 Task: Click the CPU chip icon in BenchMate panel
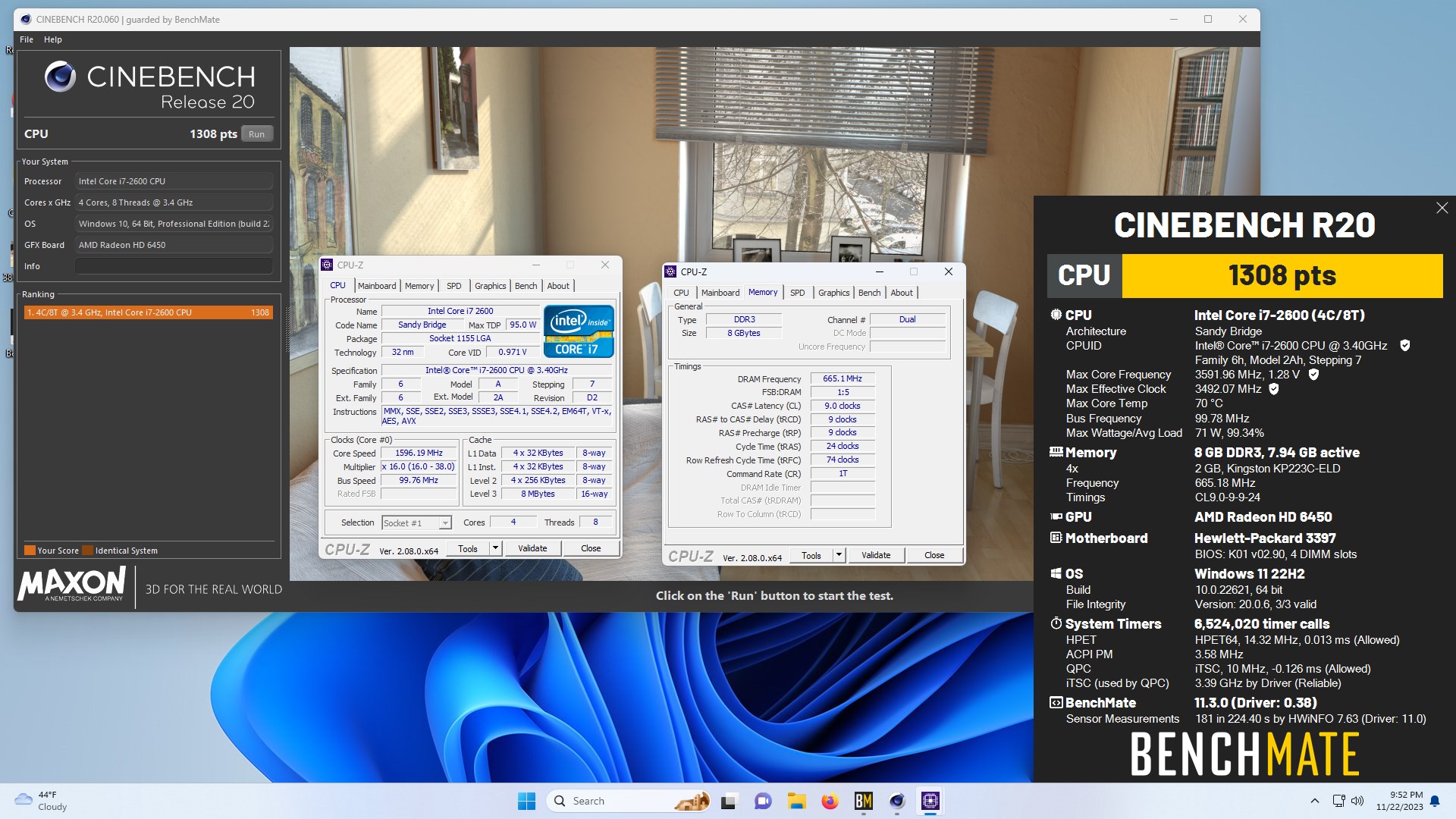(x=1056, y=315)
